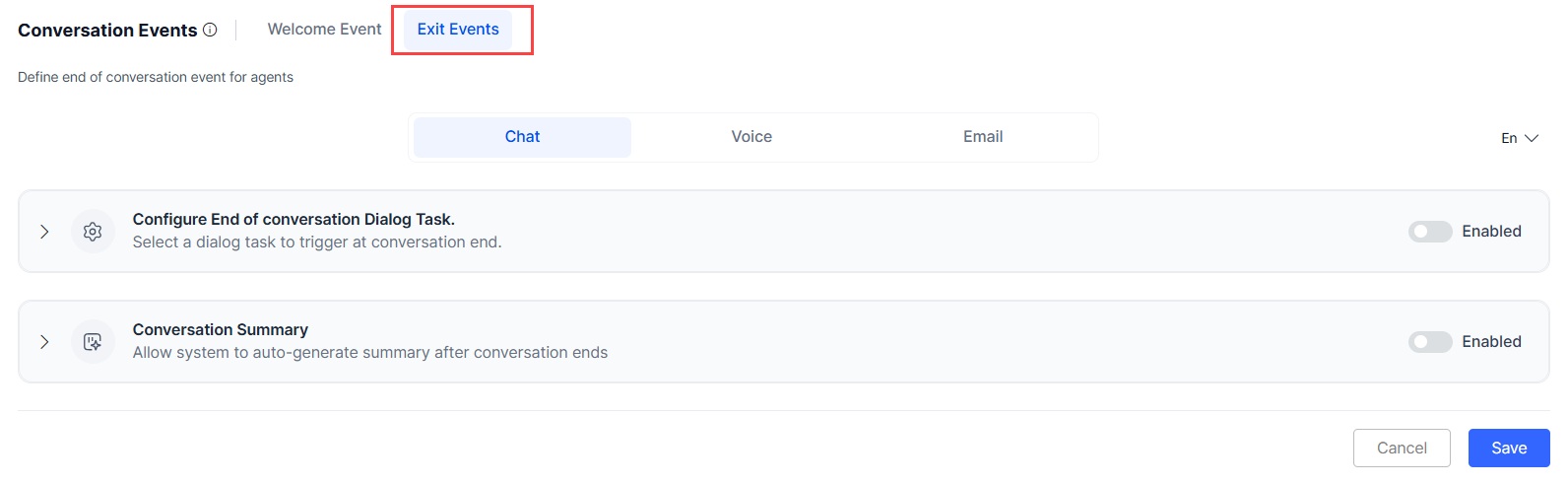Expand the Conversation Summary row
The width and height of the screenshot is (1568, 484).
44,342
